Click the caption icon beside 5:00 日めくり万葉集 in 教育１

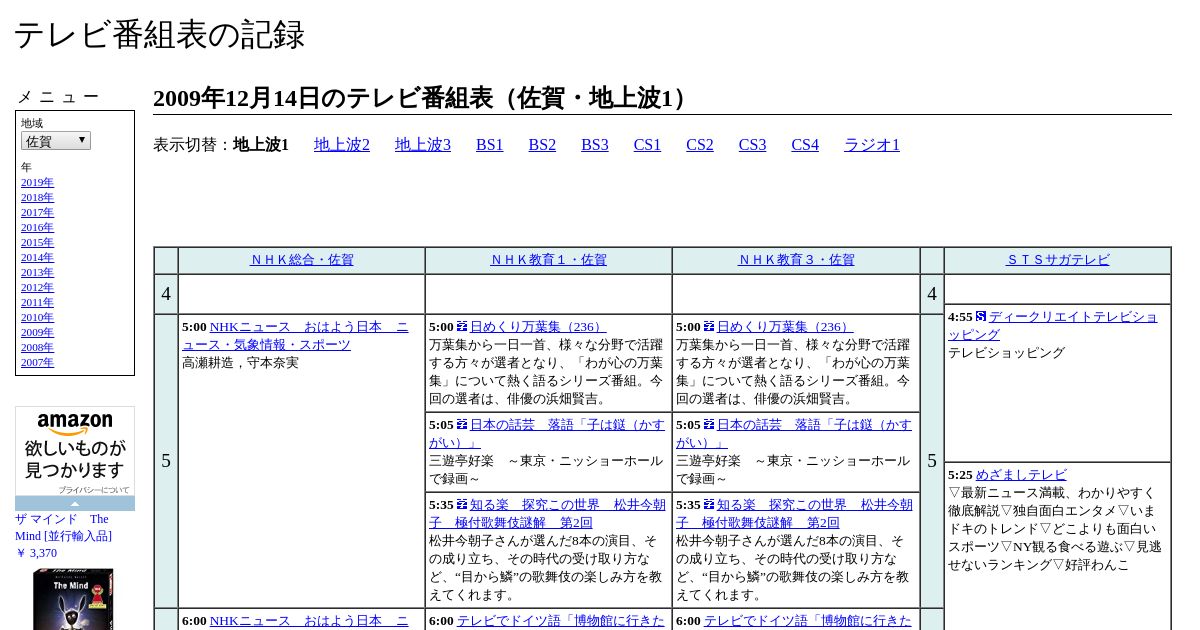click(462, 327)
